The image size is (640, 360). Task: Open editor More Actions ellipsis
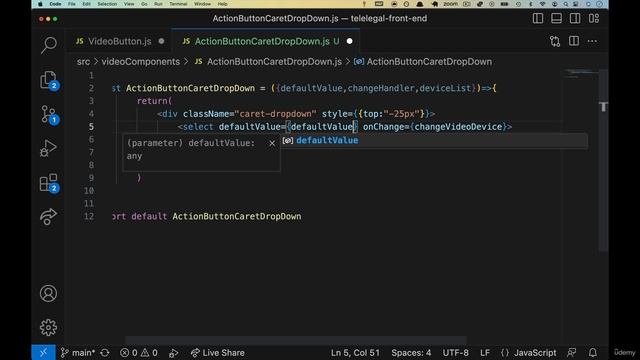click(x=592, y=41)
